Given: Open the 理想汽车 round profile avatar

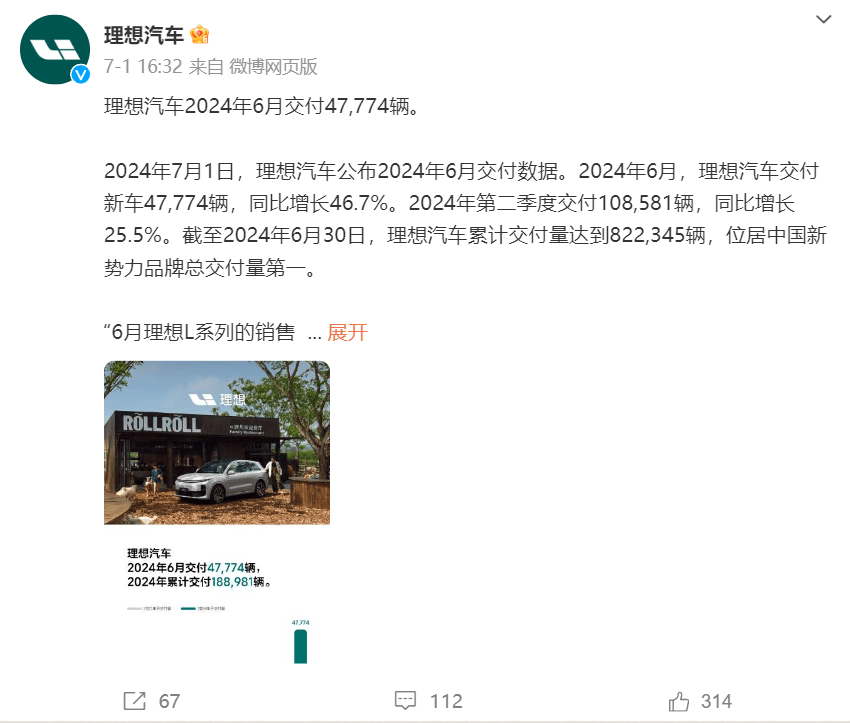Looking at the screenshot, I should [55, 49].
